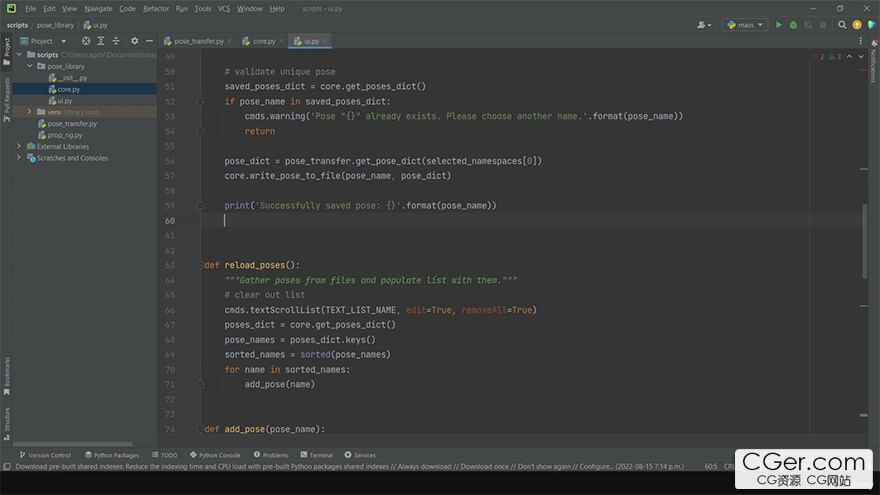
Task: Expand External Libraries node
Action: pyautogui.click(x=19, y=146)
